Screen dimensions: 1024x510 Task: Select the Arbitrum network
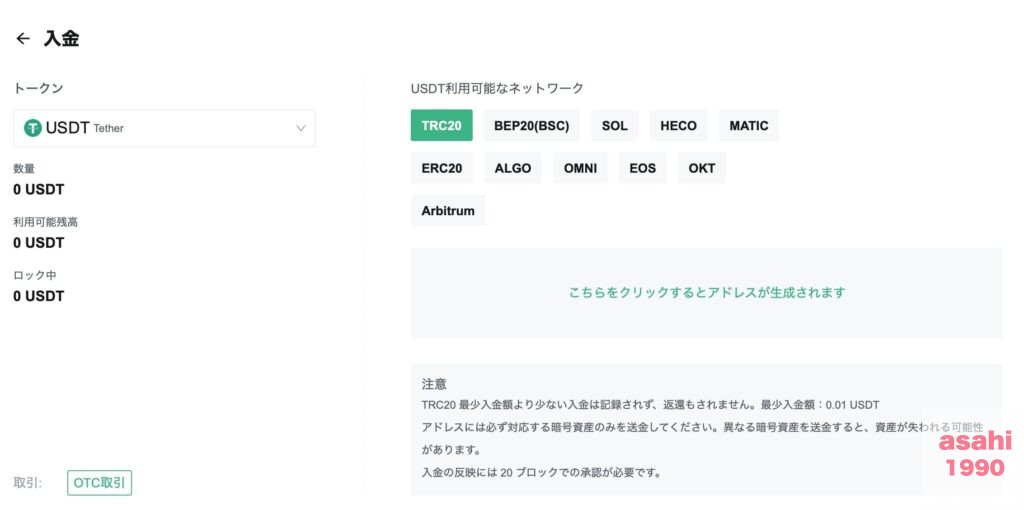[x=448, y=210]
